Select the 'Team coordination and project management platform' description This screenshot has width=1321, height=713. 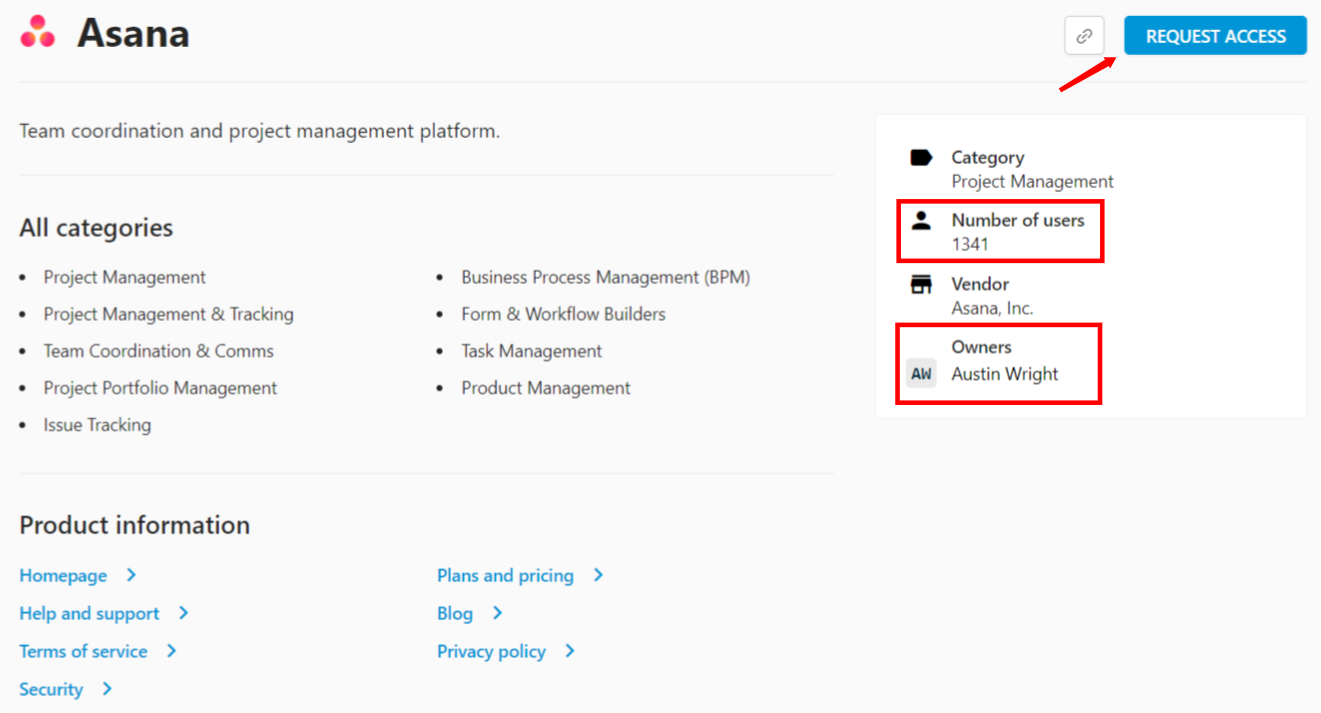tap(259, 131)
